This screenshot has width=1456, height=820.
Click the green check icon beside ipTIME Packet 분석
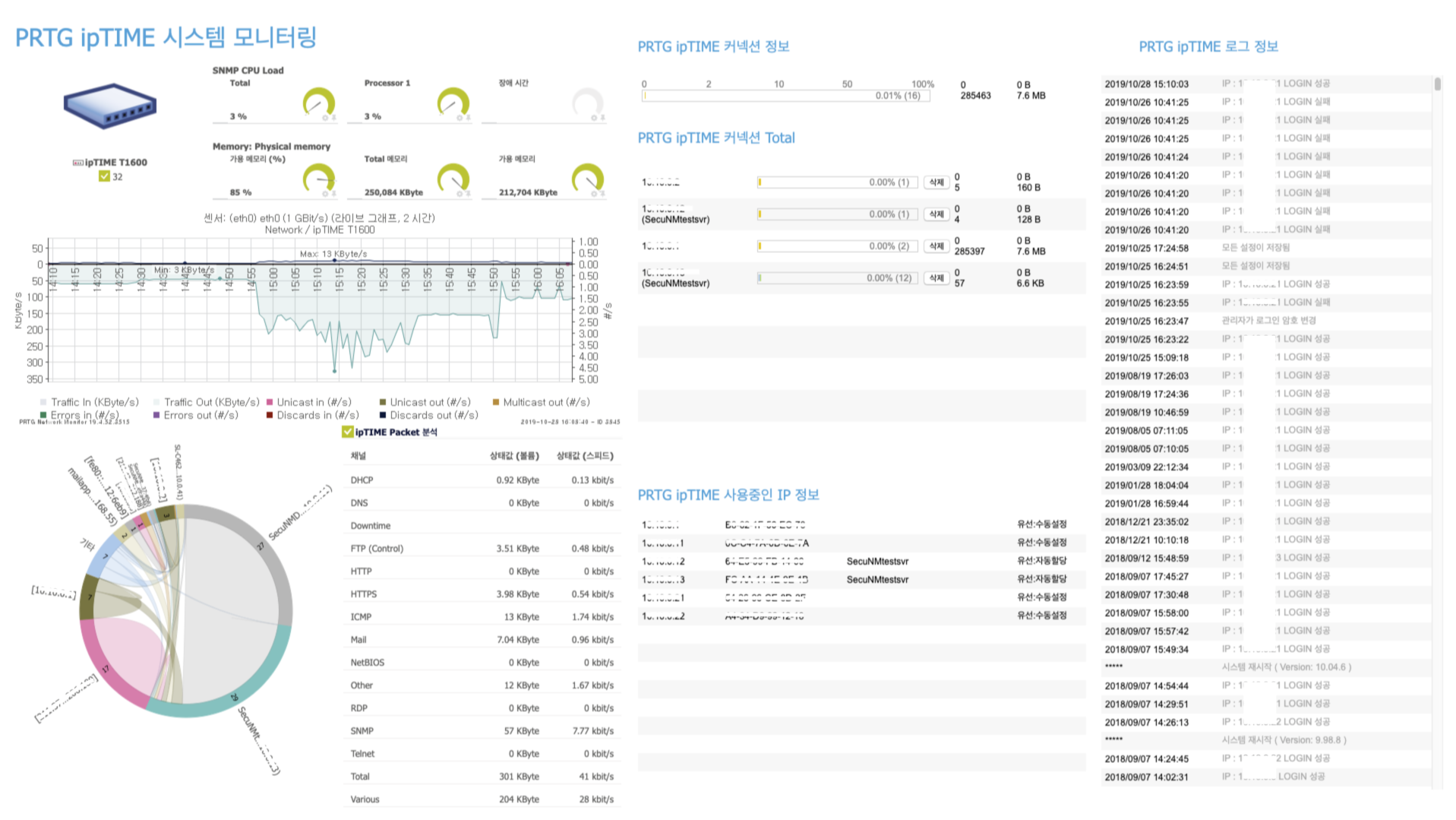347,432
